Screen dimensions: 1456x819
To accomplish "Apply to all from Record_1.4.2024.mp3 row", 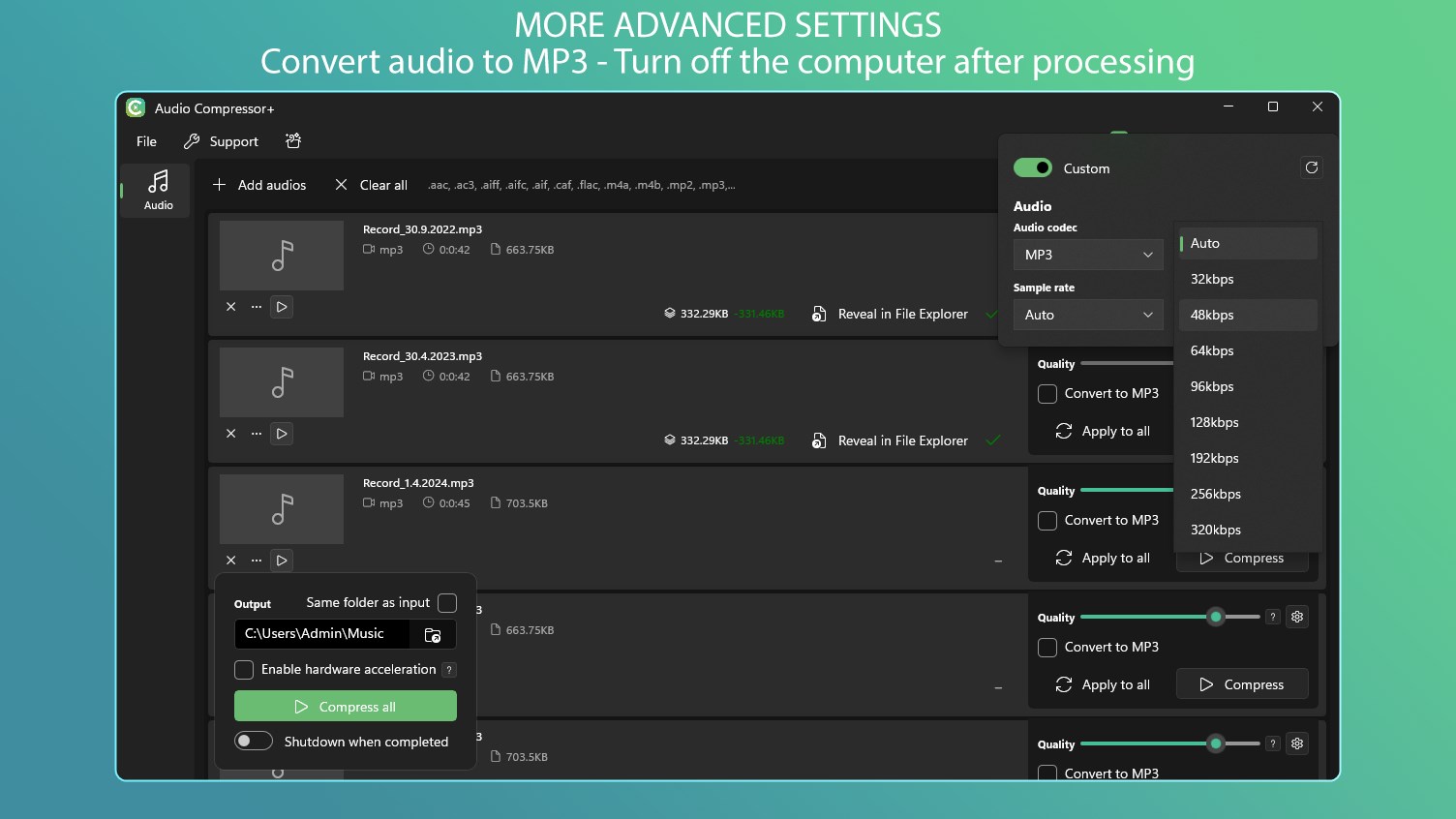I will (1103, 558).
